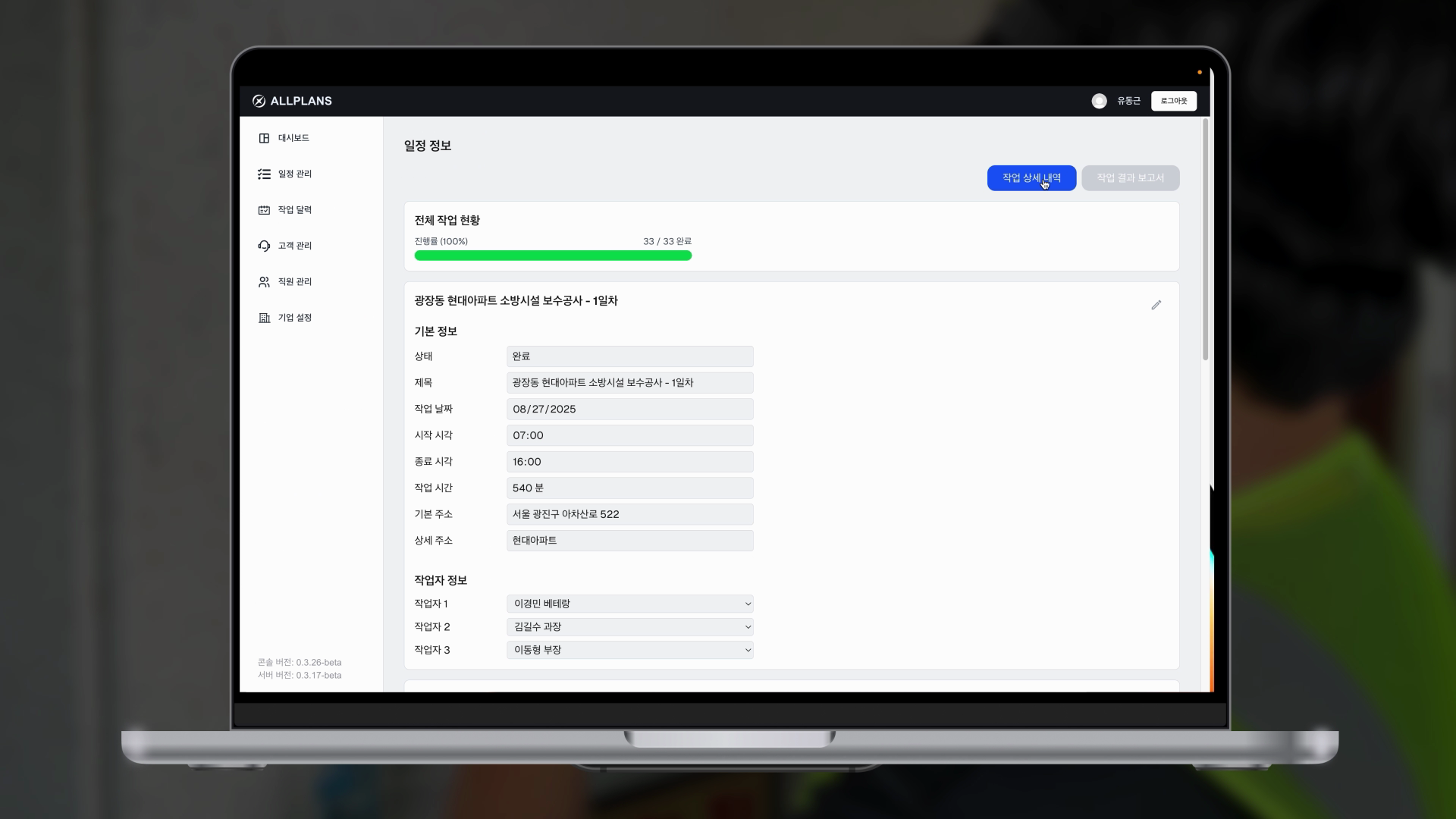The width and height of the screenshot is (1456, 819).
Task: Click the green progress bar
Action: pos(552,256)
